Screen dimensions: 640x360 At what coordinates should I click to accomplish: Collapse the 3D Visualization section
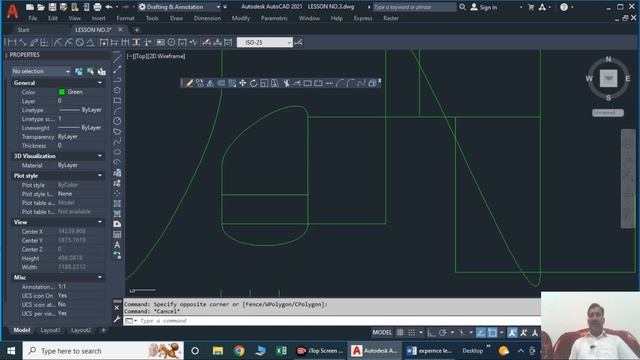tap(100, 156)
